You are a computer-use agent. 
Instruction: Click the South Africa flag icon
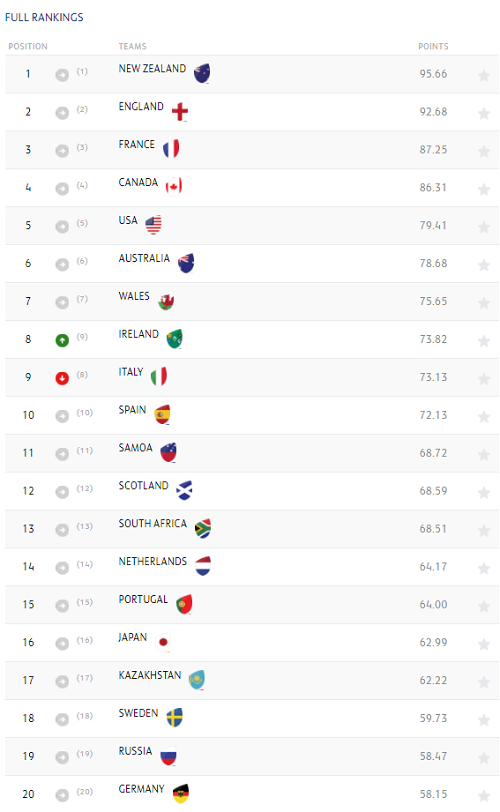[203, 528]
